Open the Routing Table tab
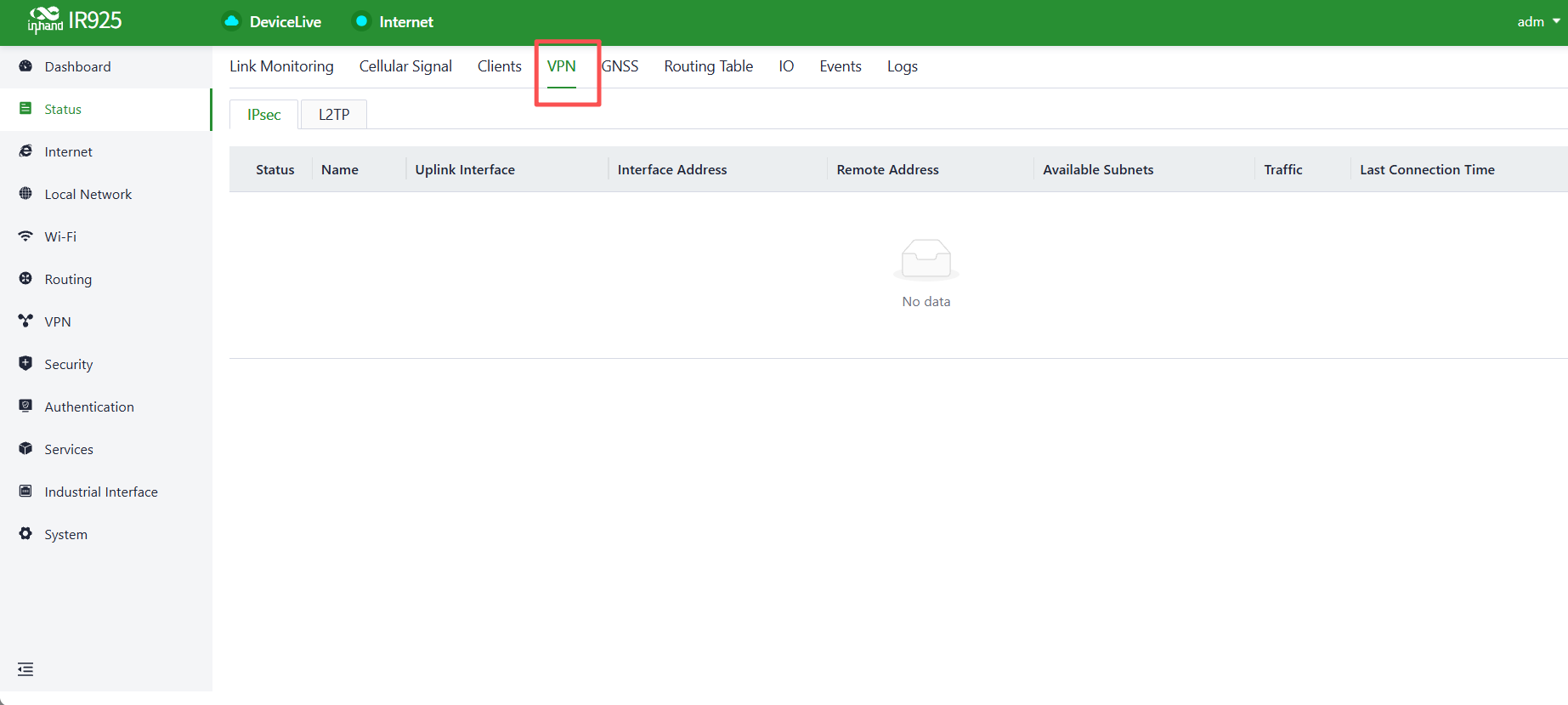The image size is (1568, 705). click(x=709, y=66)
